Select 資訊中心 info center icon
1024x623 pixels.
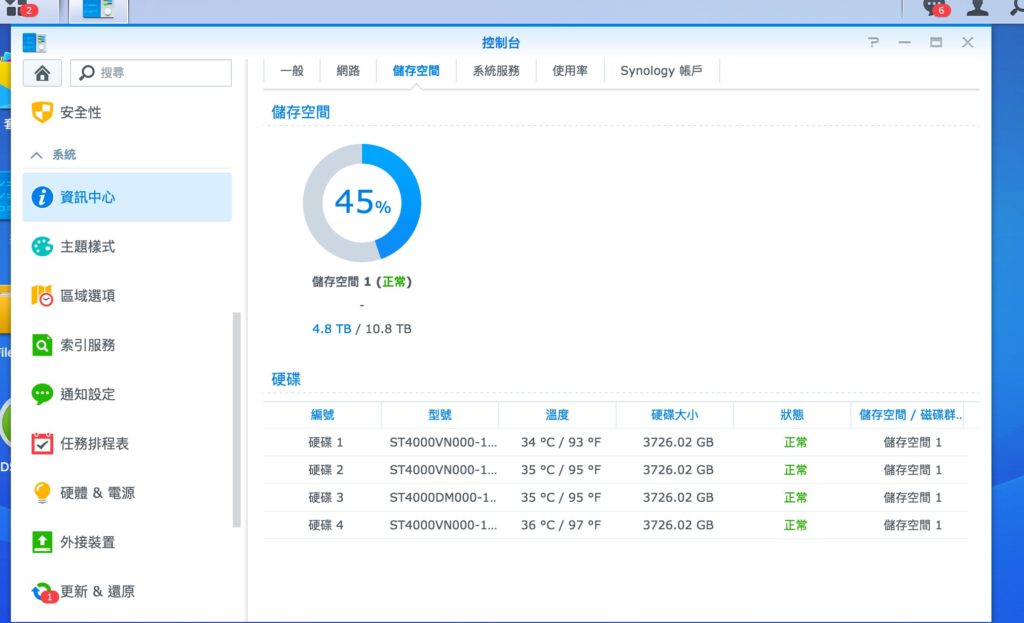42,197
